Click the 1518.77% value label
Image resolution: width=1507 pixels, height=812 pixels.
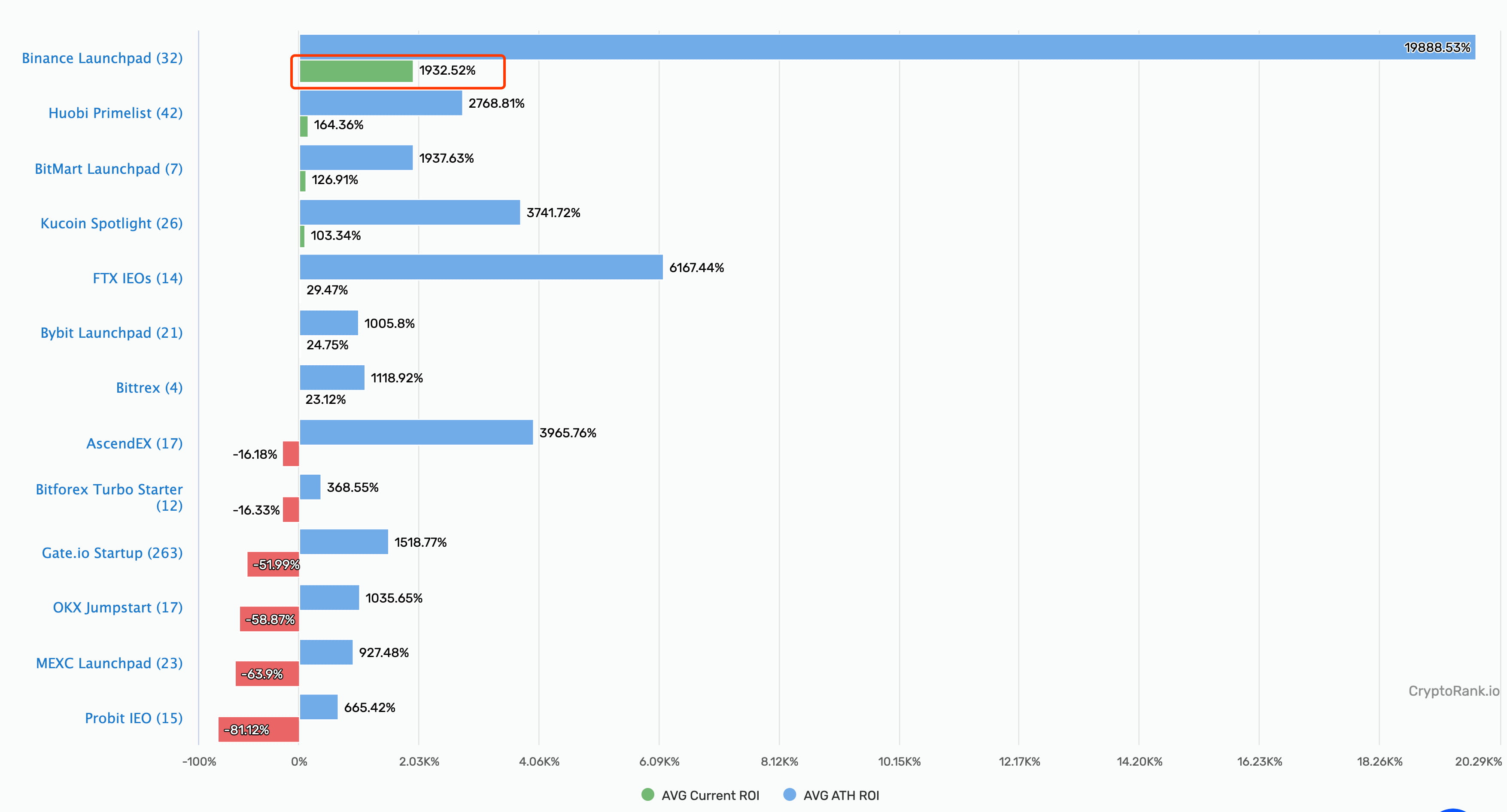(420, 542)
